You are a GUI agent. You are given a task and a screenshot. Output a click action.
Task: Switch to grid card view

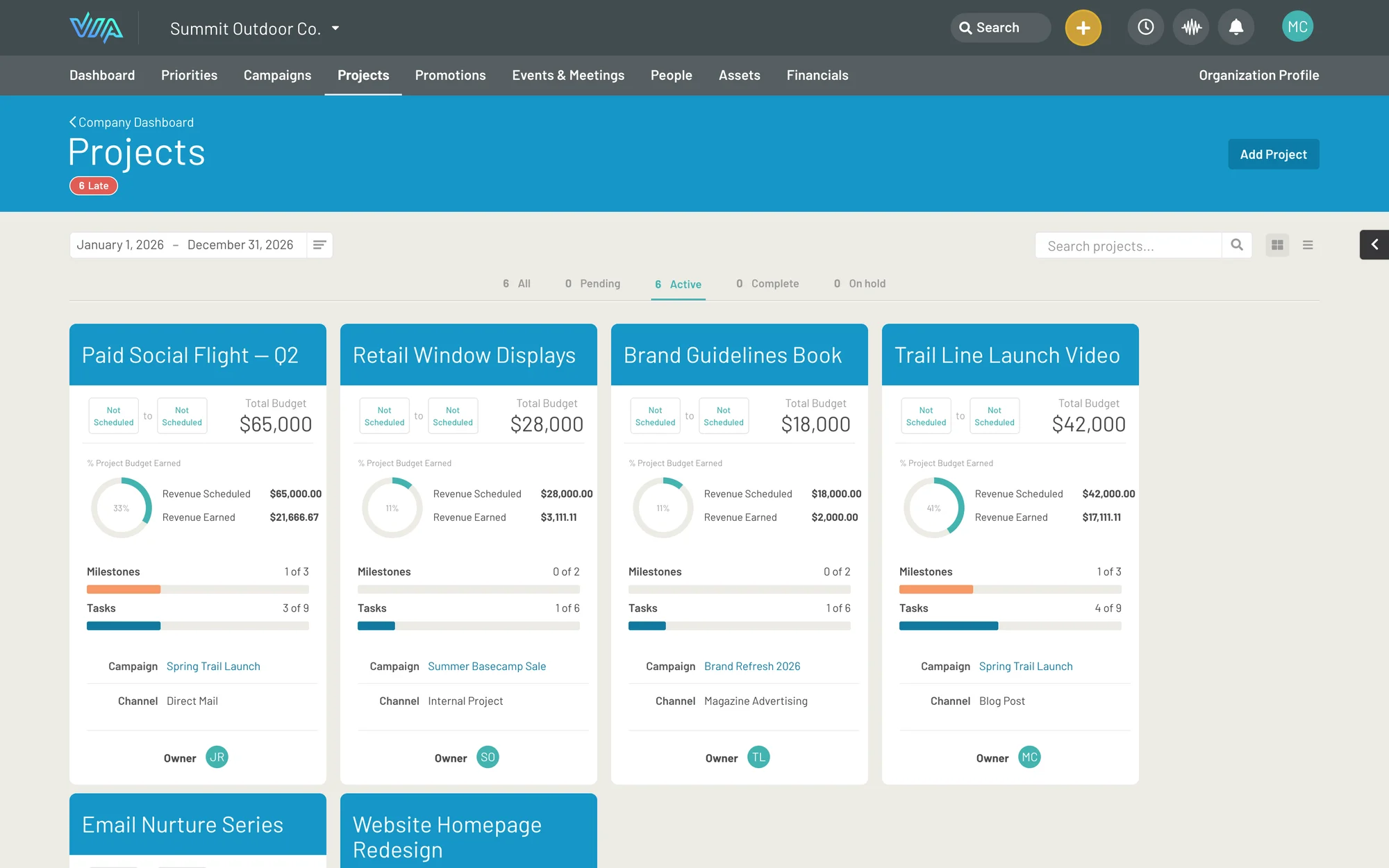click(1277, 245)
